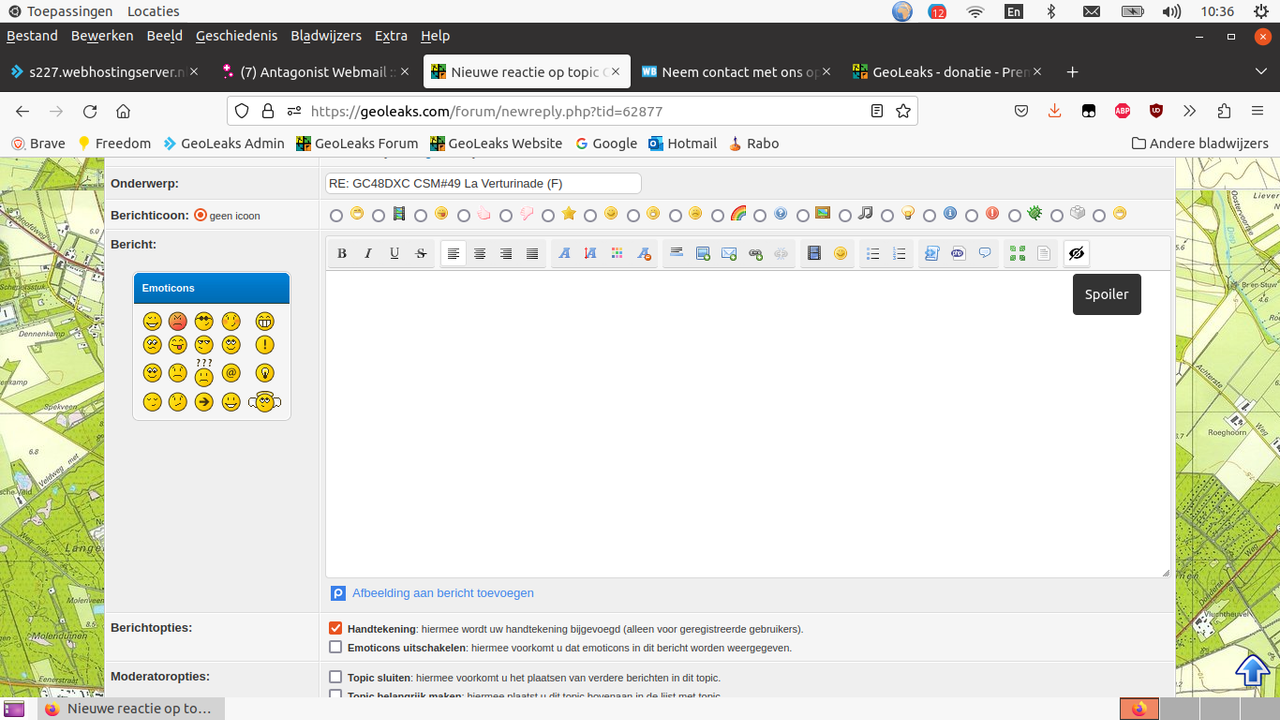
Task: Toggle bold formatting in message editor
Action: click(342, 254)
